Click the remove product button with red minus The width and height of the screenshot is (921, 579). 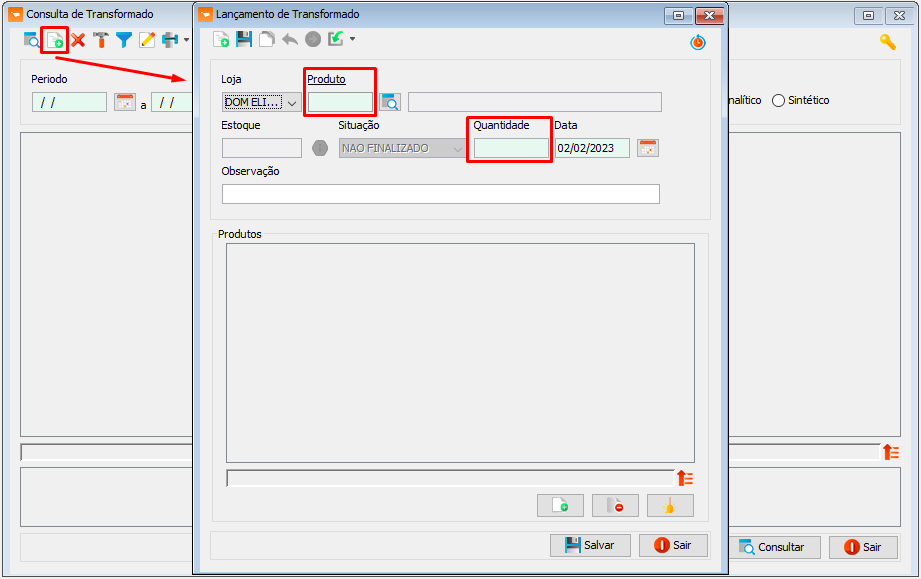(615, 506)
